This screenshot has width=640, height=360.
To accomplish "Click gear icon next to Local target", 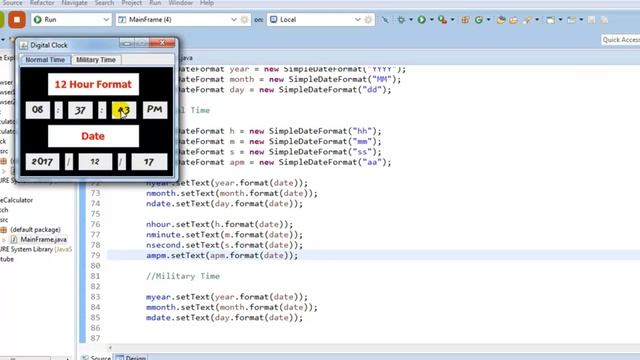I will pos(368,20).
